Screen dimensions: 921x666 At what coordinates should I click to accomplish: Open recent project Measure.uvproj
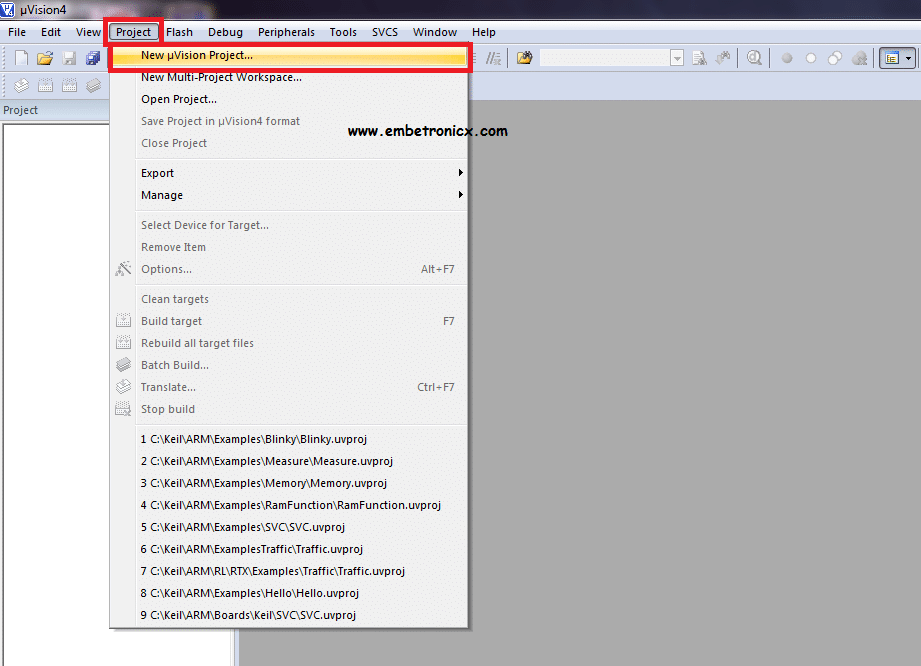(290, 461)
